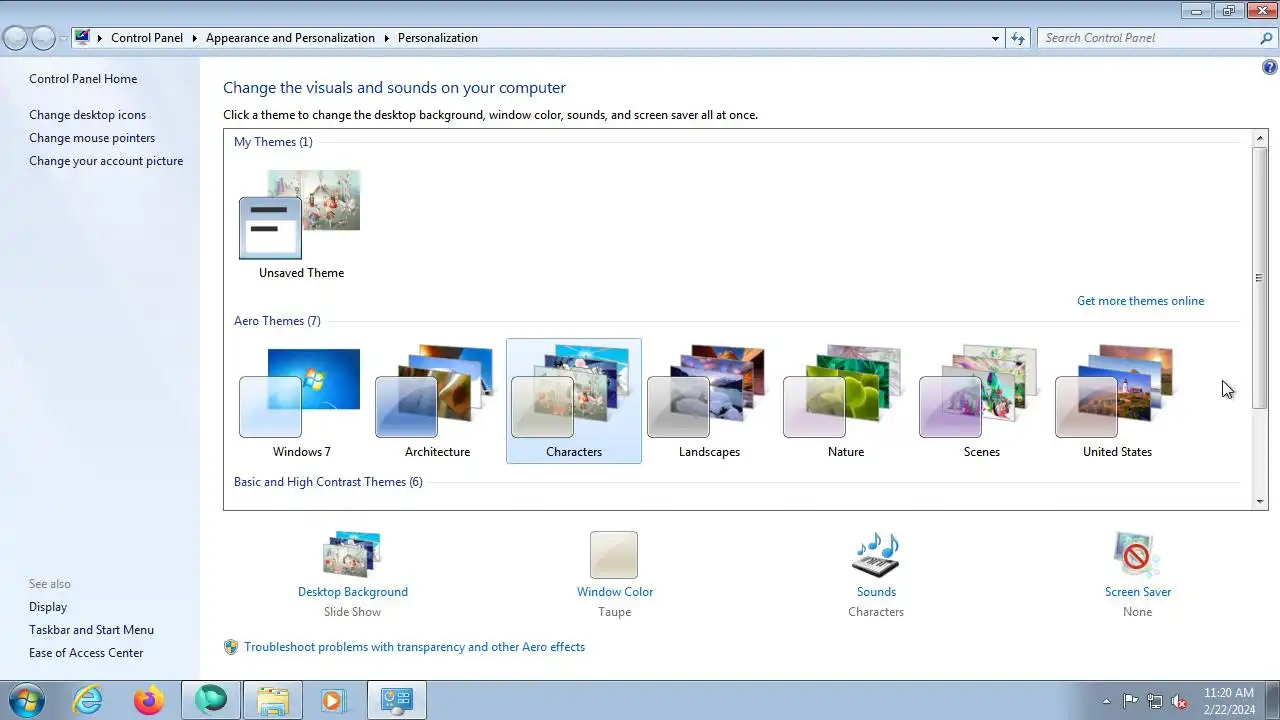The height and width of the screenshot is (720, 1280).
Task: Show hidden system tray icons
Action: click(1106, 701)
